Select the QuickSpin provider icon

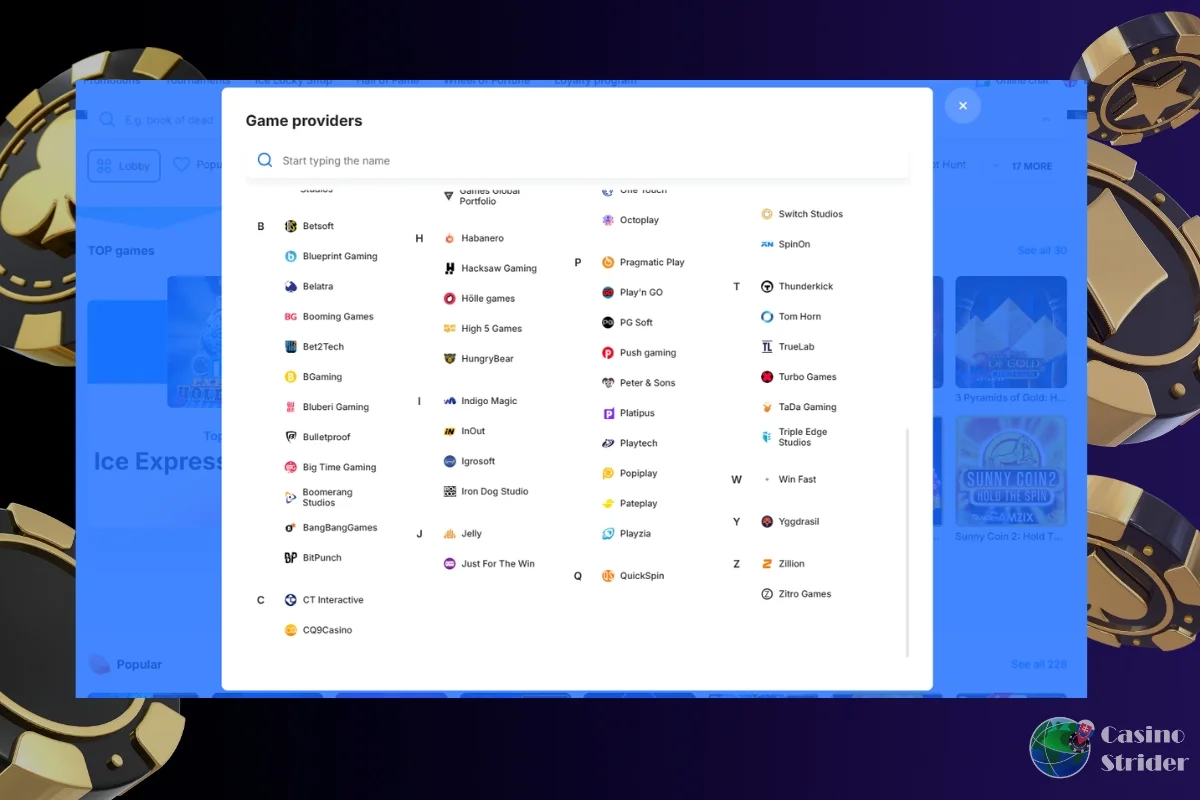608,576
